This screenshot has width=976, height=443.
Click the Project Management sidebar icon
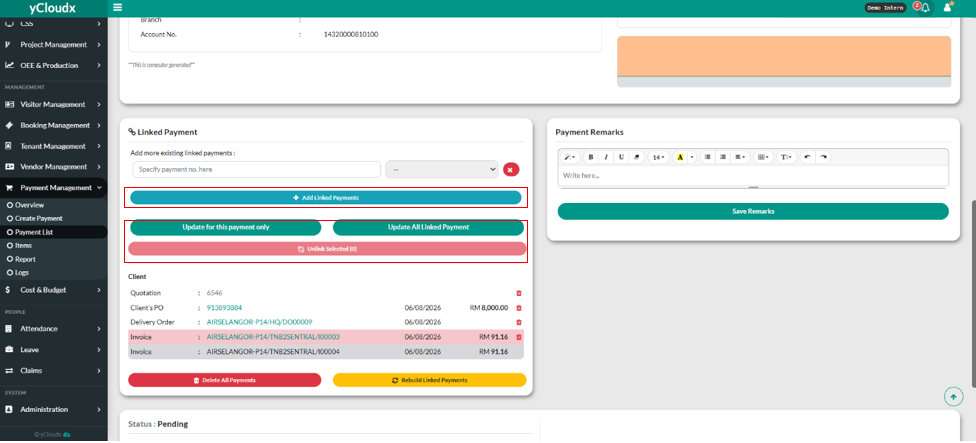[9, 45]
